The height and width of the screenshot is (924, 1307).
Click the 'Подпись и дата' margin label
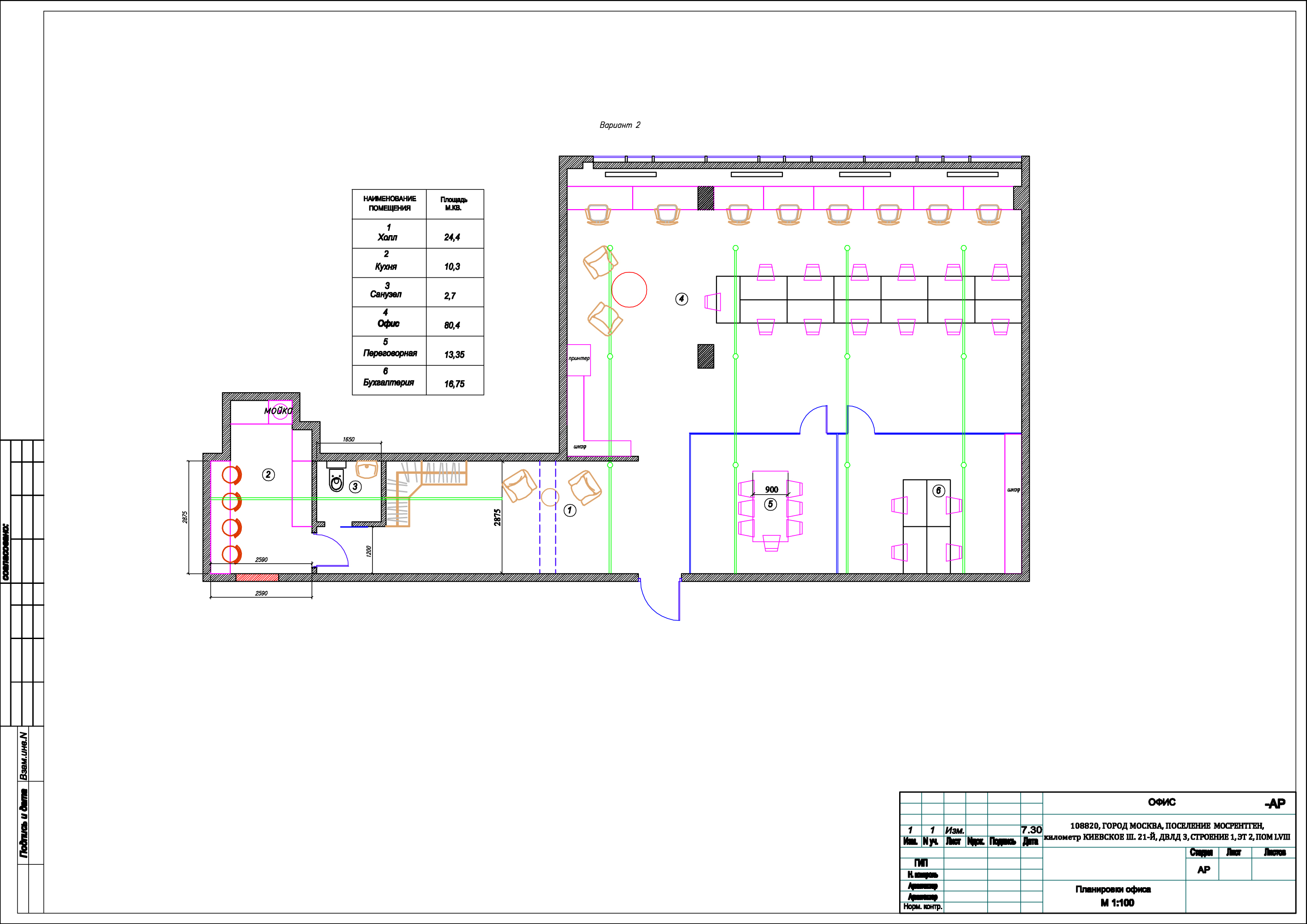(x=23, y=823)
